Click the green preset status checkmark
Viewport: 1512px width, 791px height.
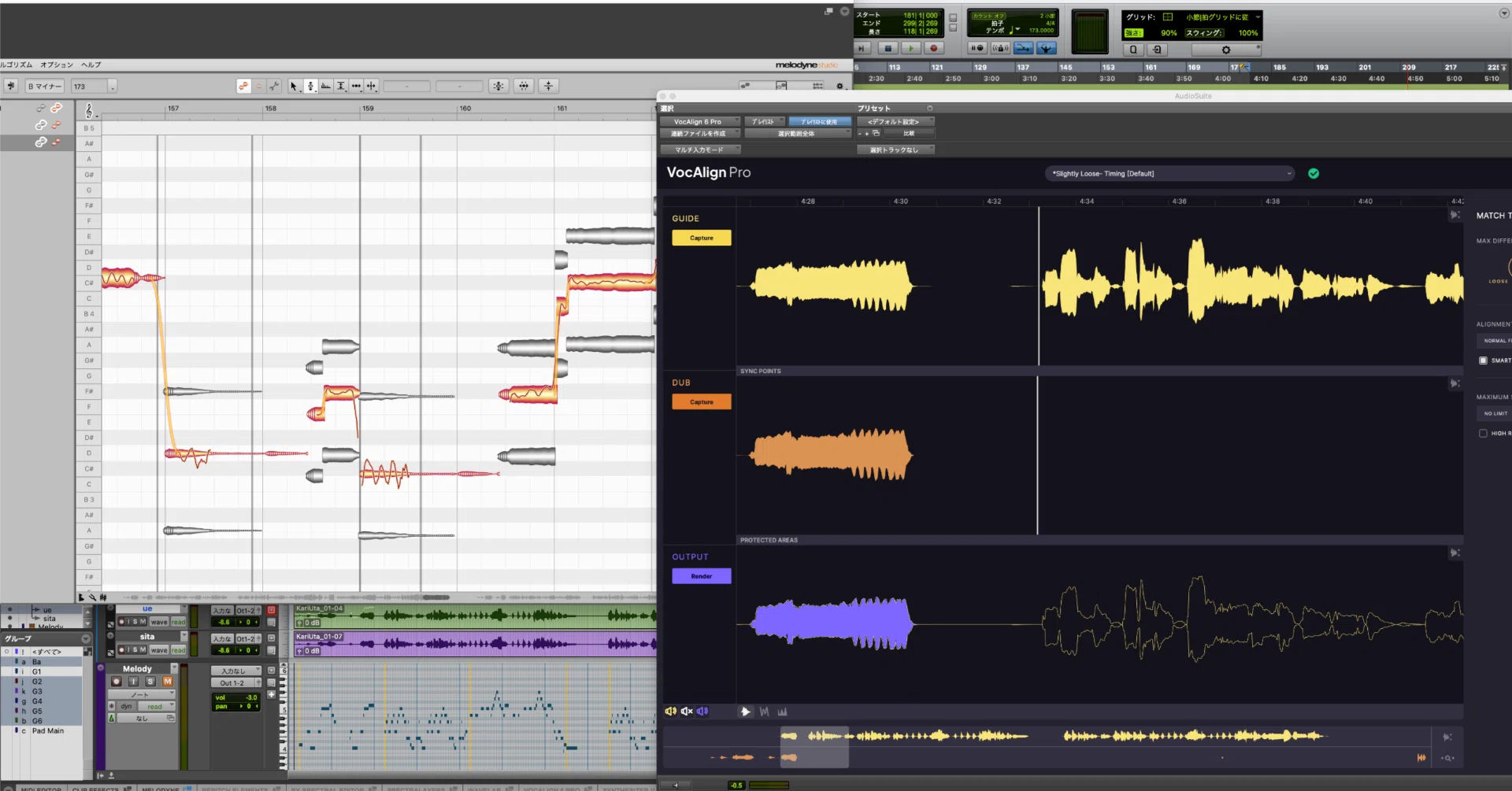(x=1314, y=174)
